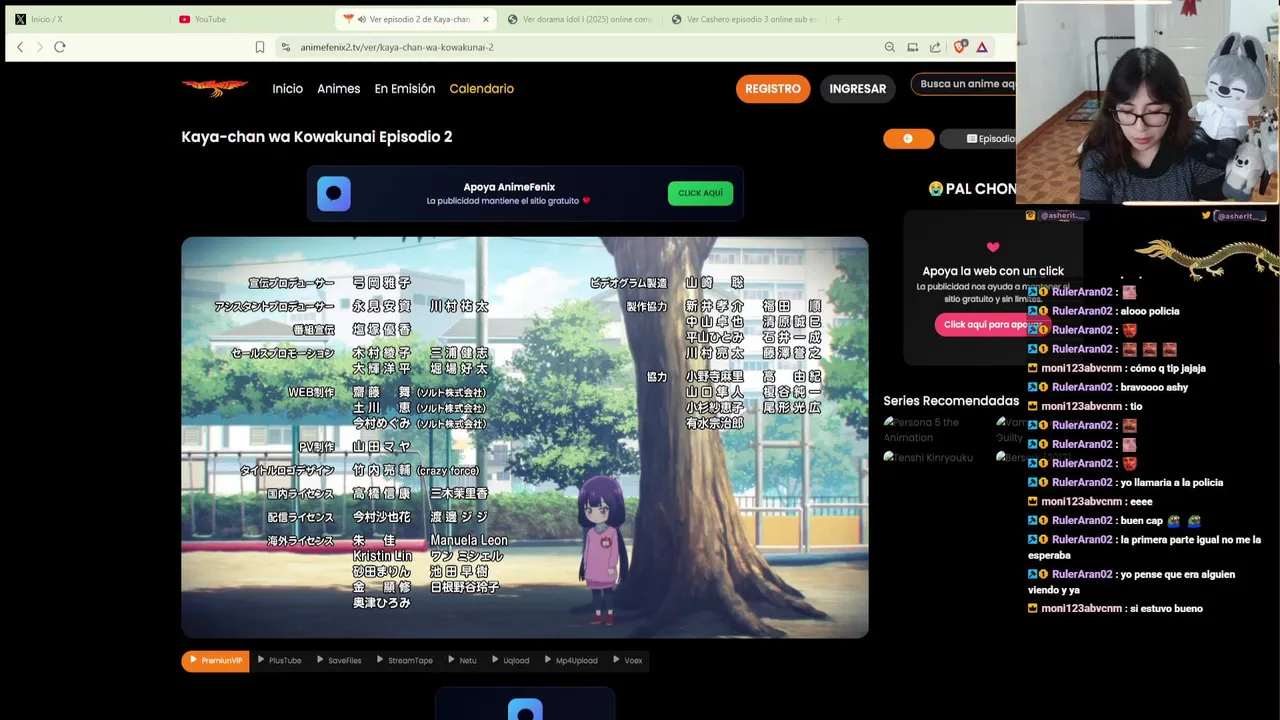Click the Series Recomendadas heading

click(951, 401)
